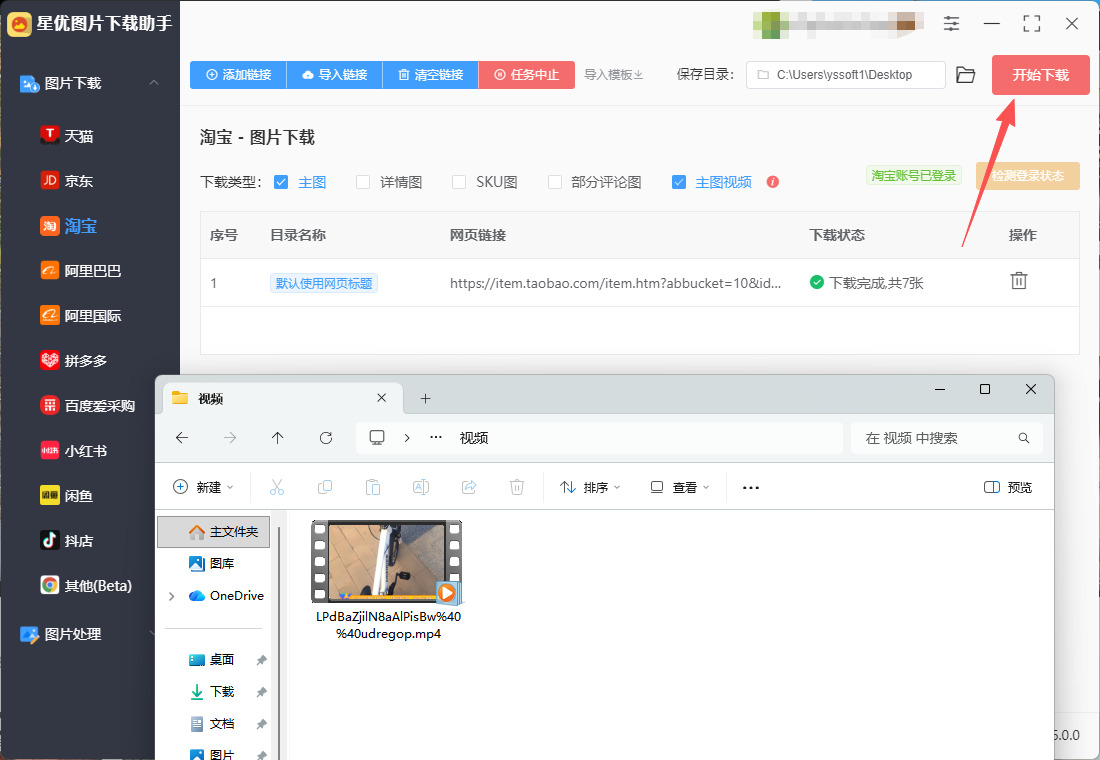Viewport: 1100px width, 760px height.
Task: Open 抖店 platform in sidebar
Action: pos(79,540)
